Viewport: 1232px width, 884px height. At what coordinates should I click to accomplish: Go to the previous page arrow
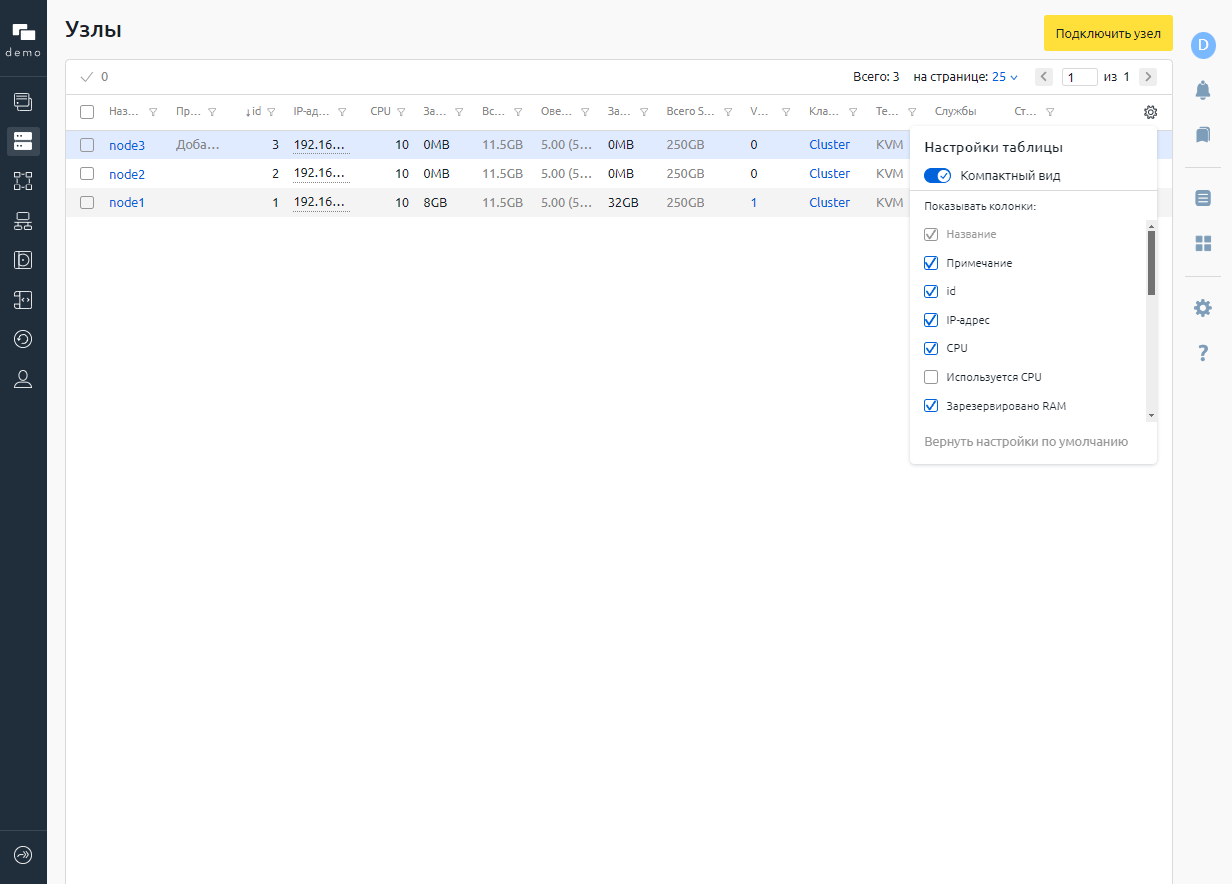(1044, 77)
